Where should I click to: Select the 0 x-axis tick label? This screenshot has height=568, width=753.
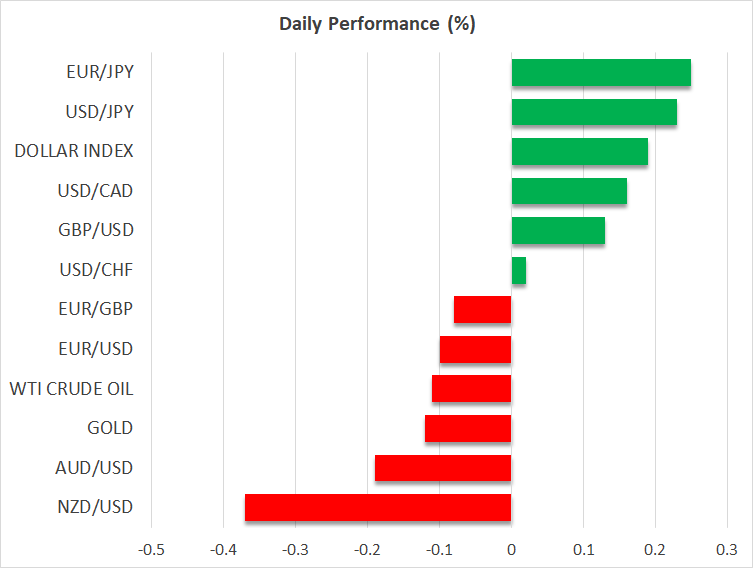(x=511, y=549)
